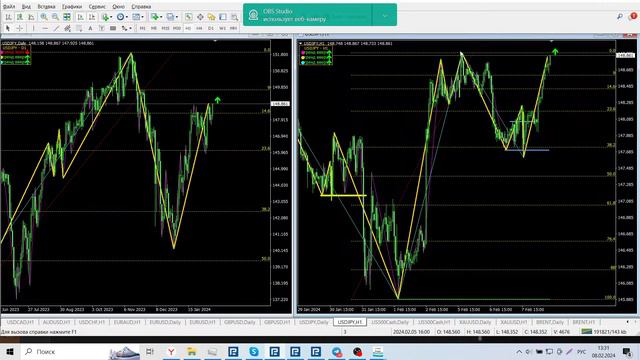Viewport: 640px width, 360px height.
Task: Open the Вставка menu
Action: tap(46, 7)
